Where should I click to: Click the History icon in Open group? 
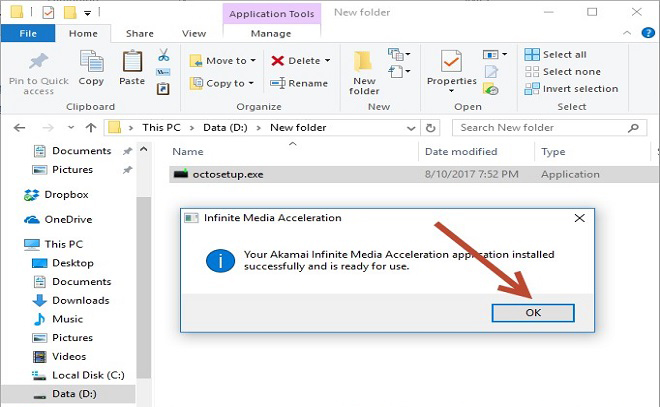coord(491,89)
